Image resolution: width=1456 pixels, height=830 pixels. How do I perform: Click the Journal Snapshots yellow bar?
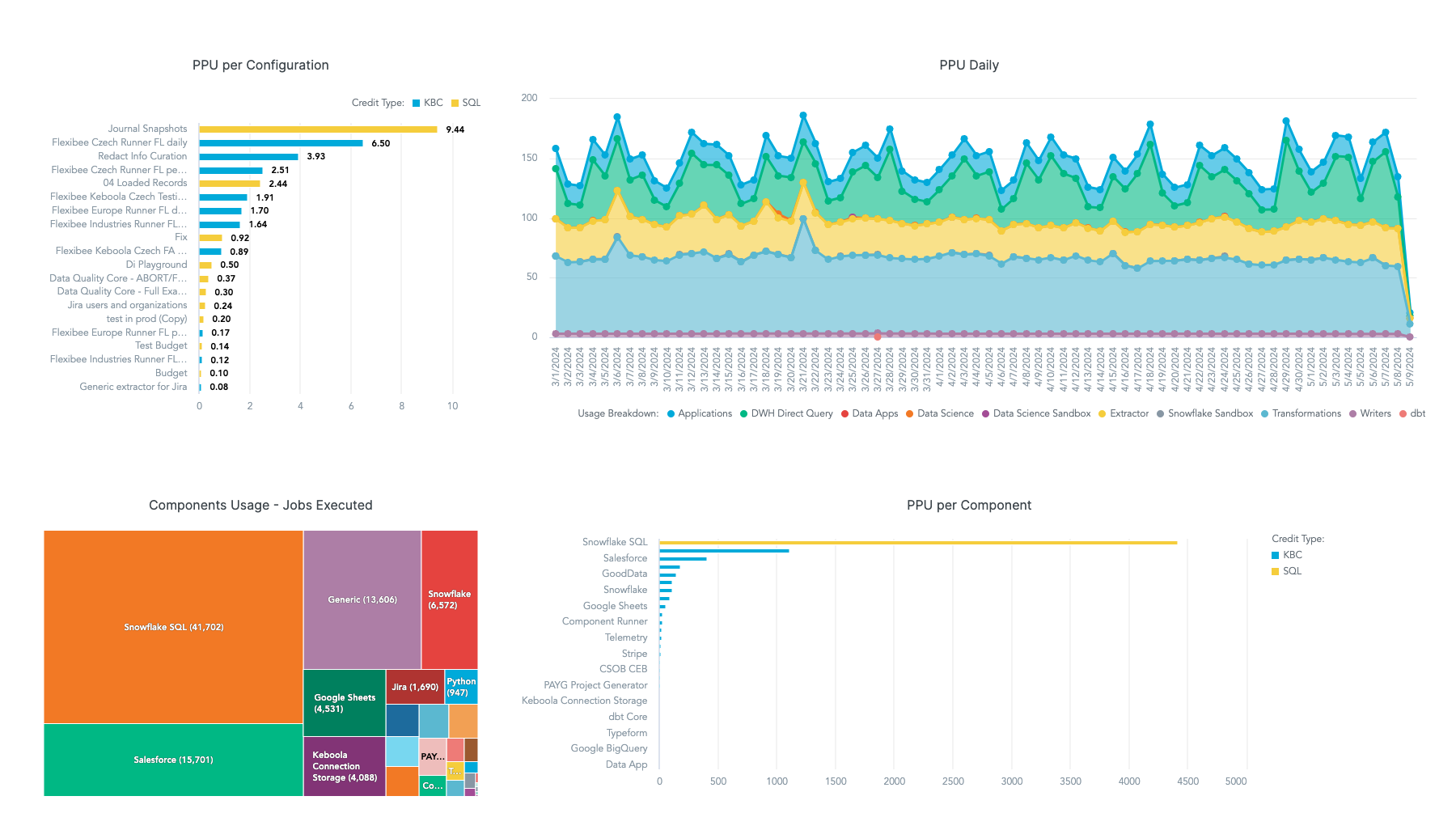coord(318,129)
